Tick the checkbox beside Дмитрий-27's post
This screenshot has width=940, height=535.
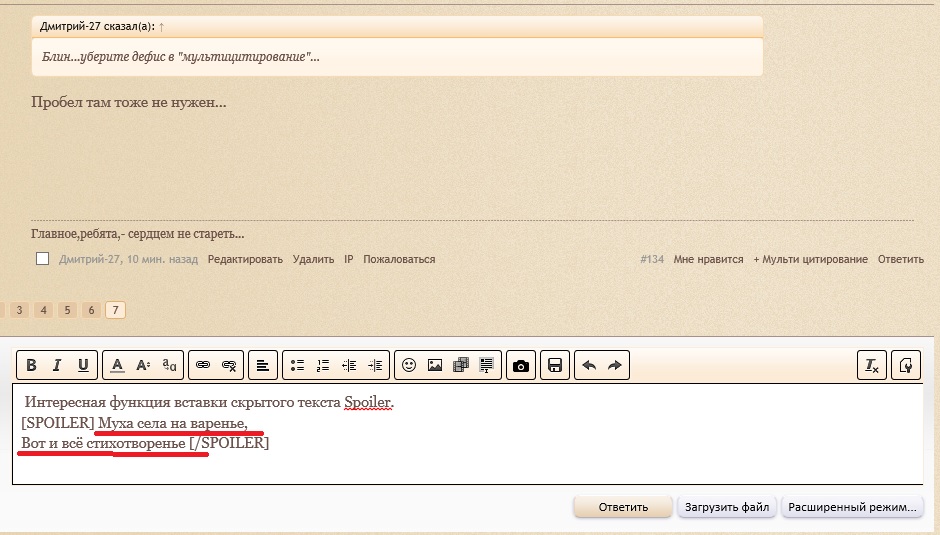point(43,259)
